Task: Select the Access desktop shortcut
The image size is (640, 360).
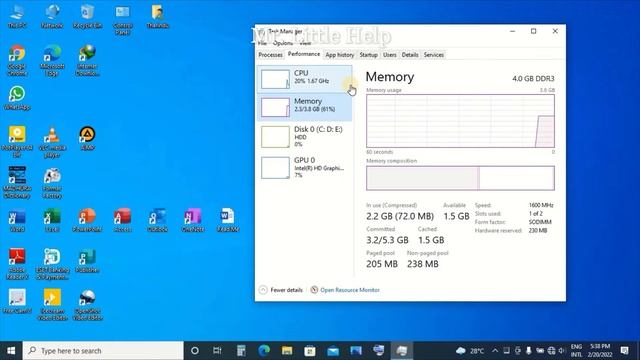Action: tap(122, 220)
